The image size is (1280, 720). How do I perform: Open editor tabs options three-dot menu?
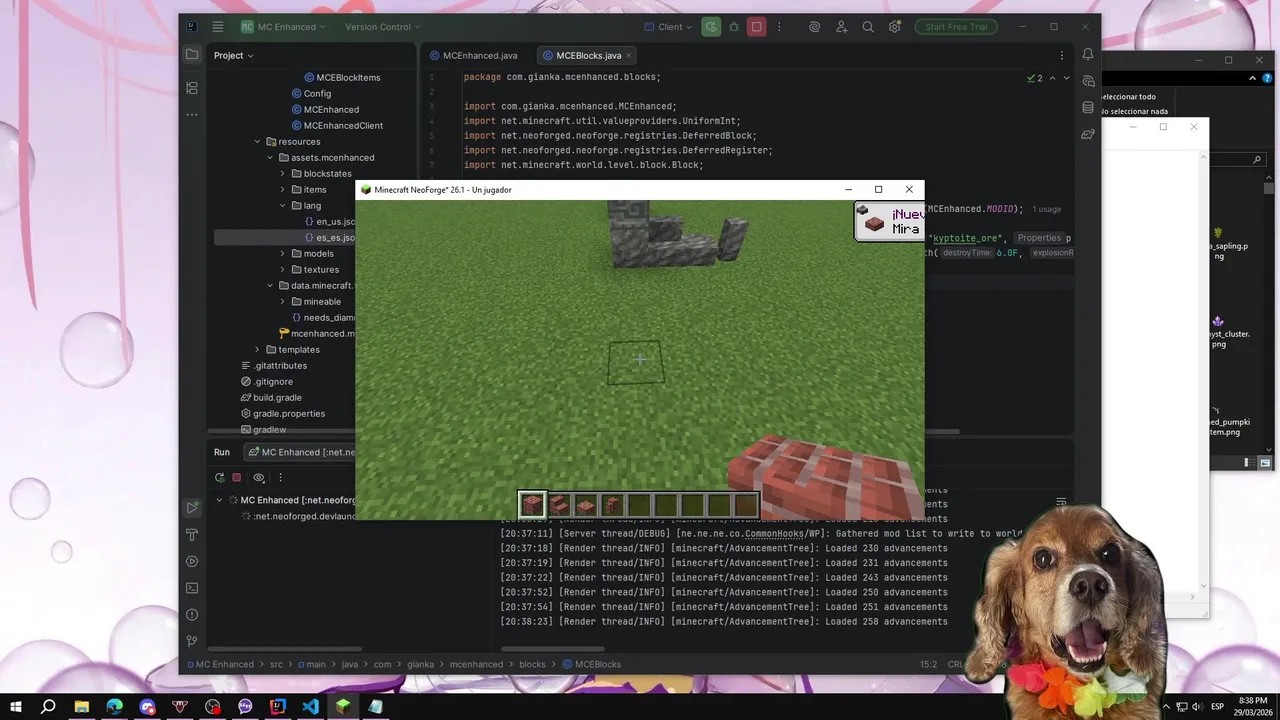1062,55
